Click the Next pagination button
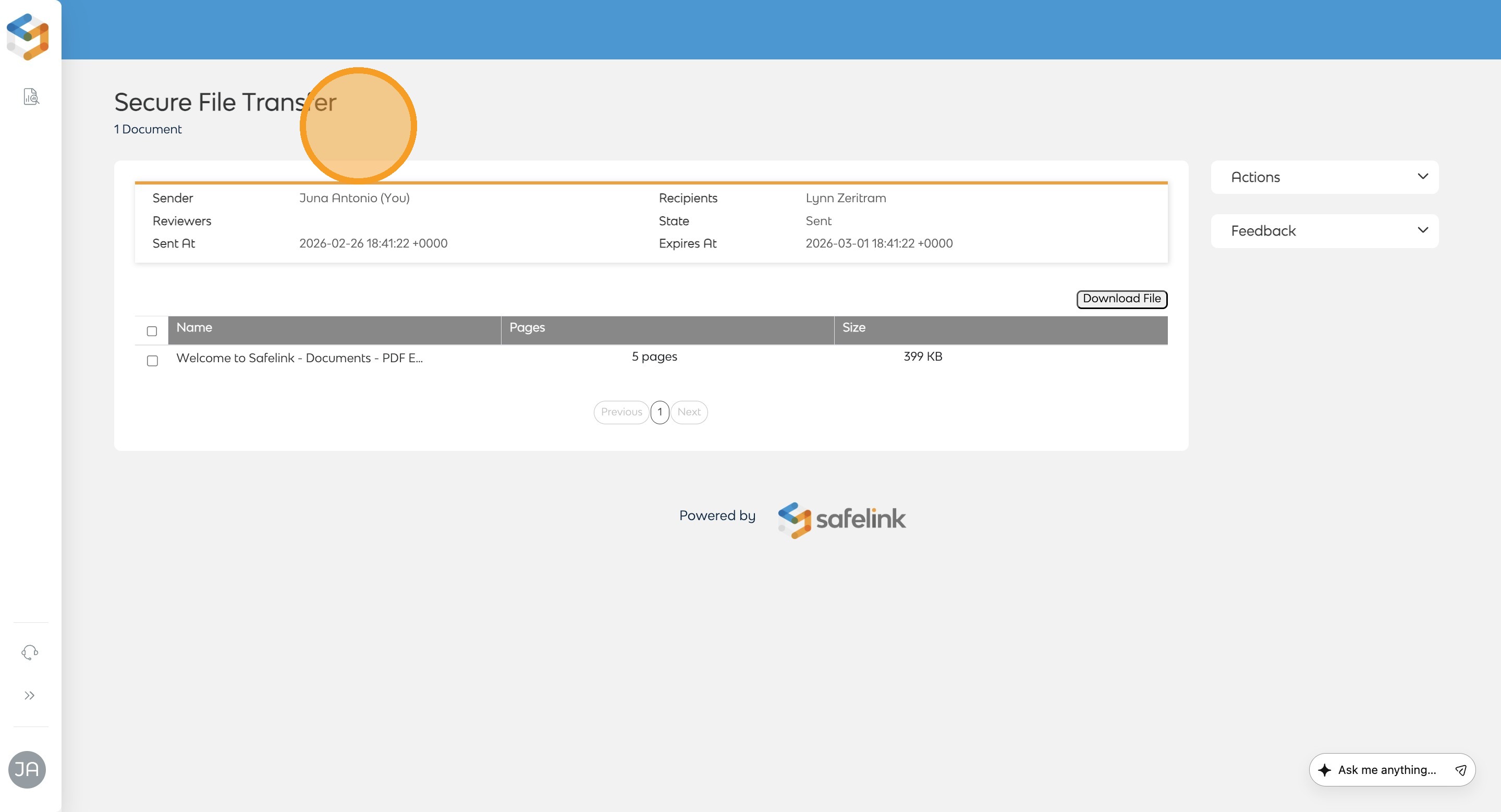Image resolution: width=1501 pixels, height=812 pixels. (x=689, y=412)
